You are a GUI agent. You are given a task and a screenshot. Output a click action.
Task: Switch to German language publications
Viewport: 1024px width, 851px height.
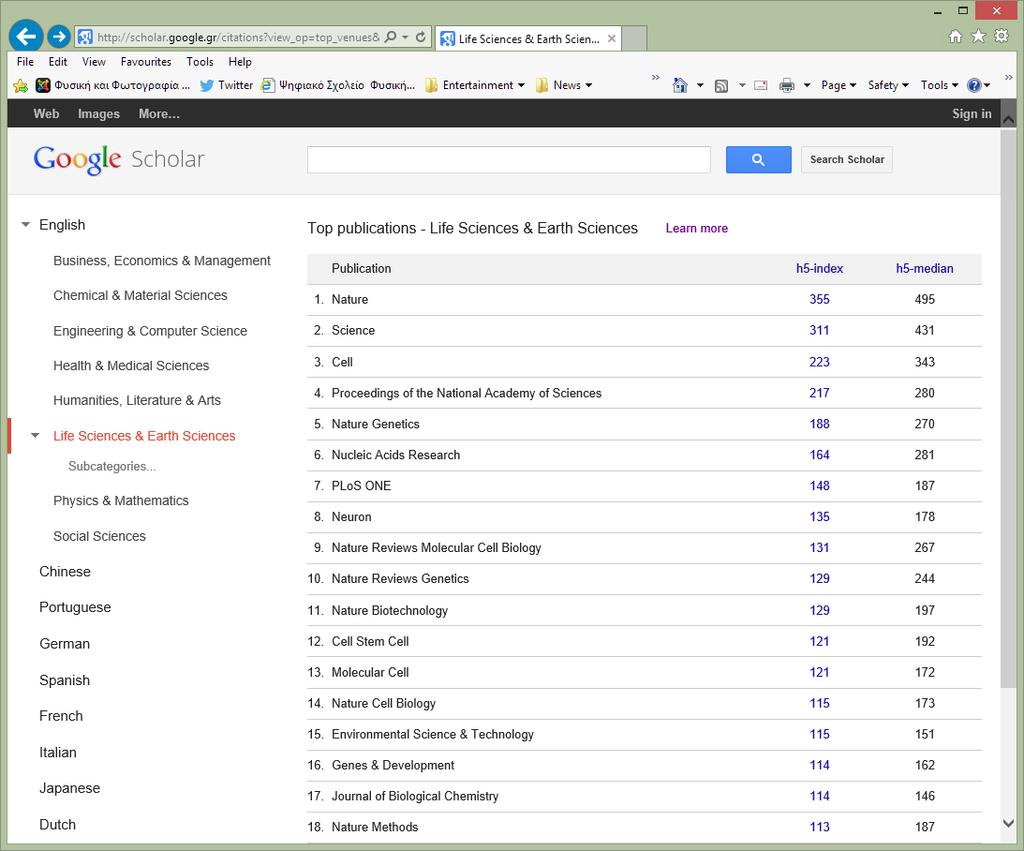tap(65, 644)
